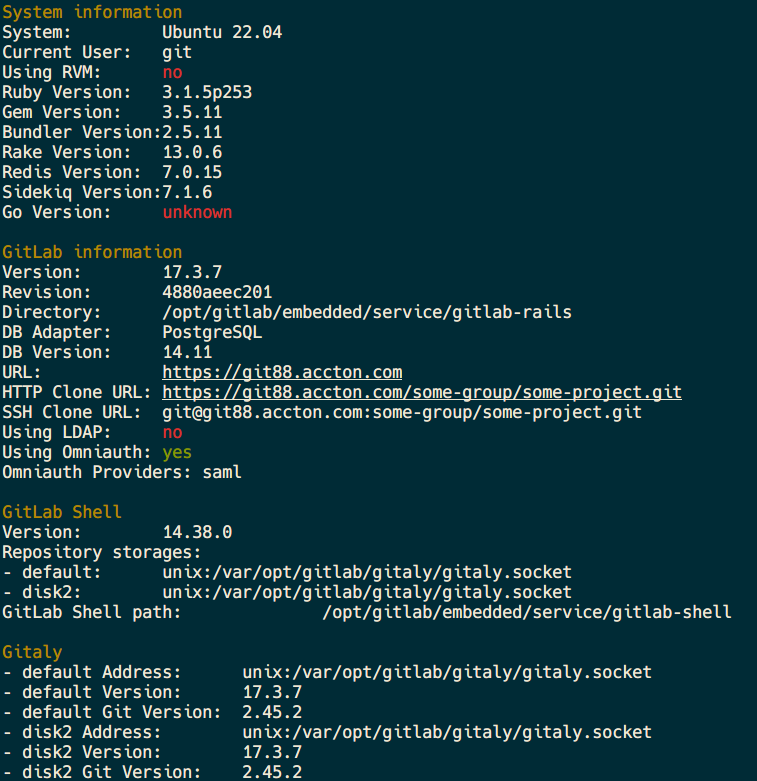Click the GitLab information heading
The image size is (757, 781).
click(92, 252)
